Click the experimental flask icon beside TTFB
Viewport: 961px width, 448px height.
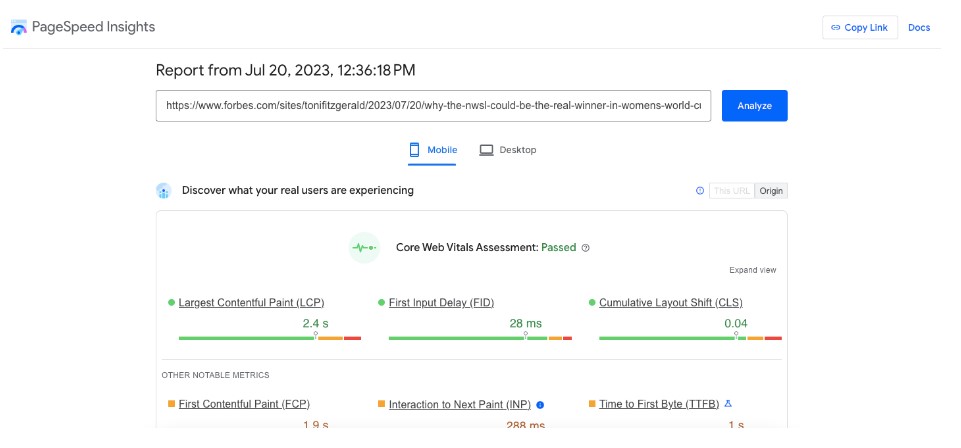click(728, 404)
